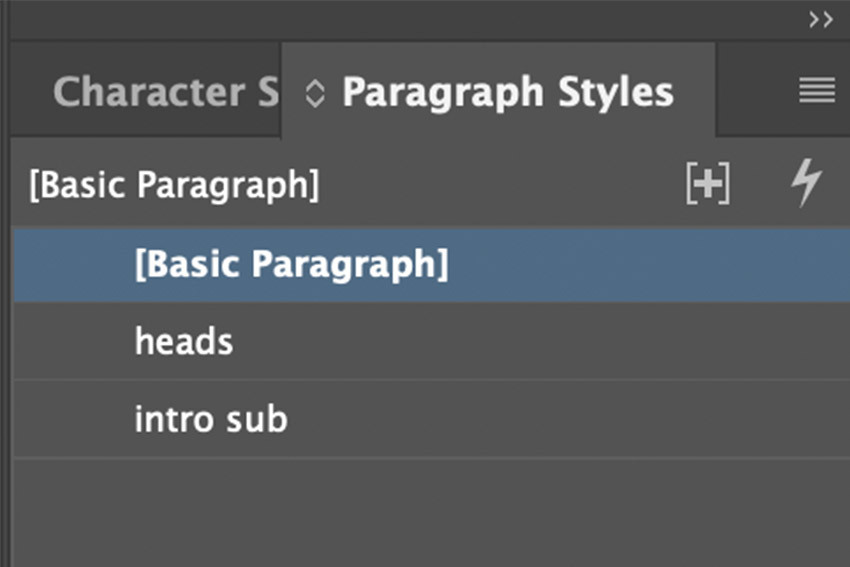Image resolution: width=850 pixels, height=567 pixels.
Task: Collapse the panel using double-arrow icon
Action: click(821, 21)
